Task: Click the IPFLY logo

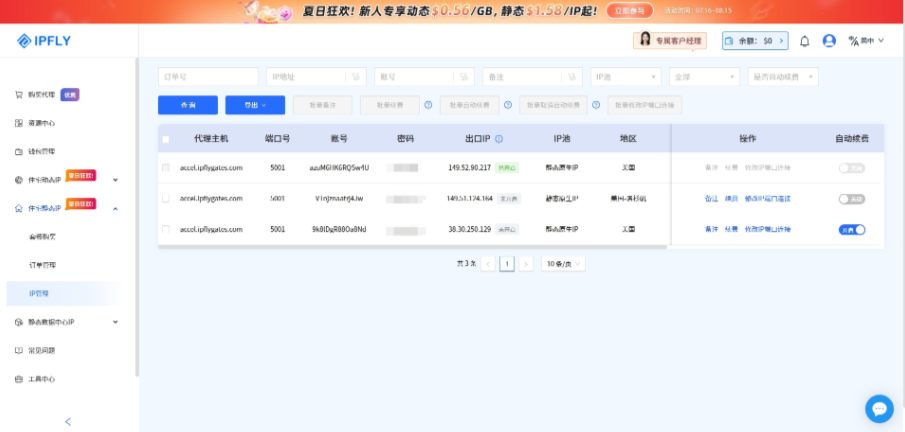Action: click(44, 40)
